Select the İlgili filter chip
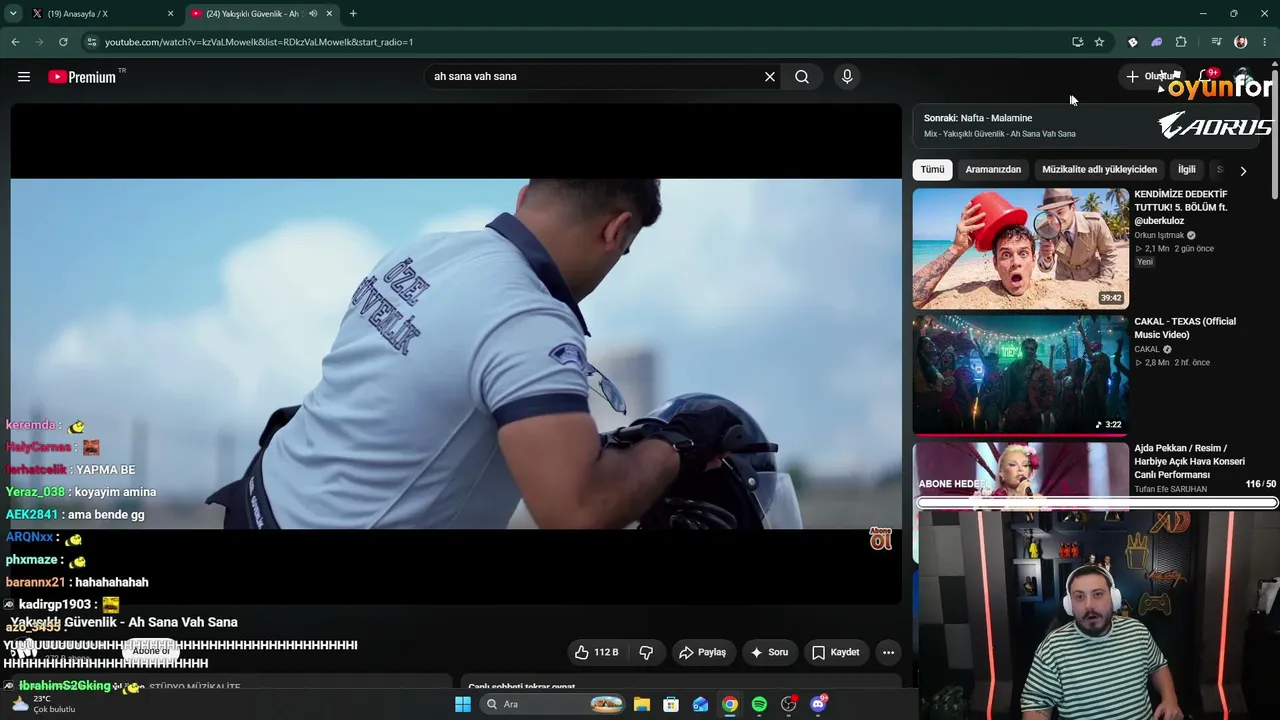The height and width of the screenshot is (720, 1280). tap(1186, 170)
